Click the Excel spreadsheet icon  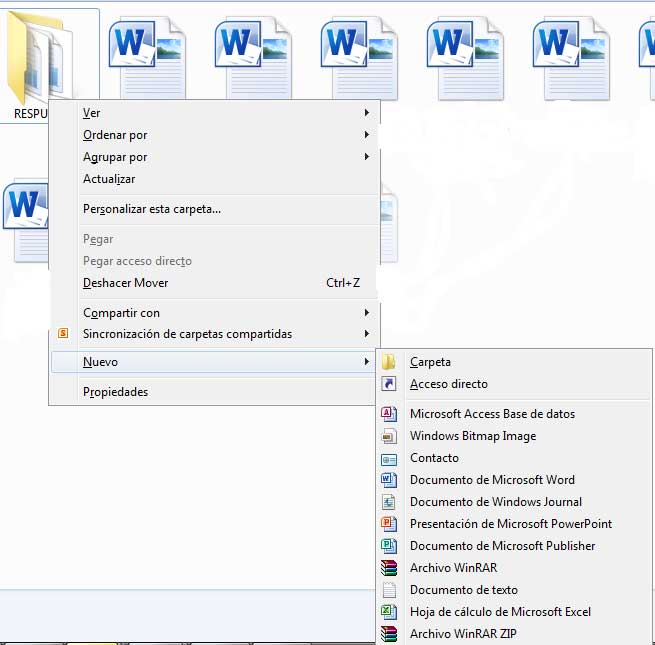[x=388, y=612]
